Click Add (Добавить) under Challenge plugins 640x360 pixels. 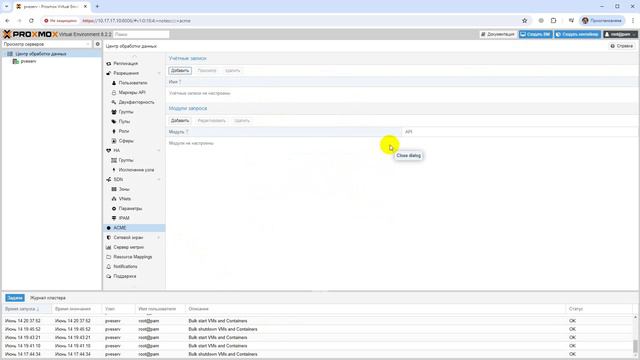tap(180, 121)
